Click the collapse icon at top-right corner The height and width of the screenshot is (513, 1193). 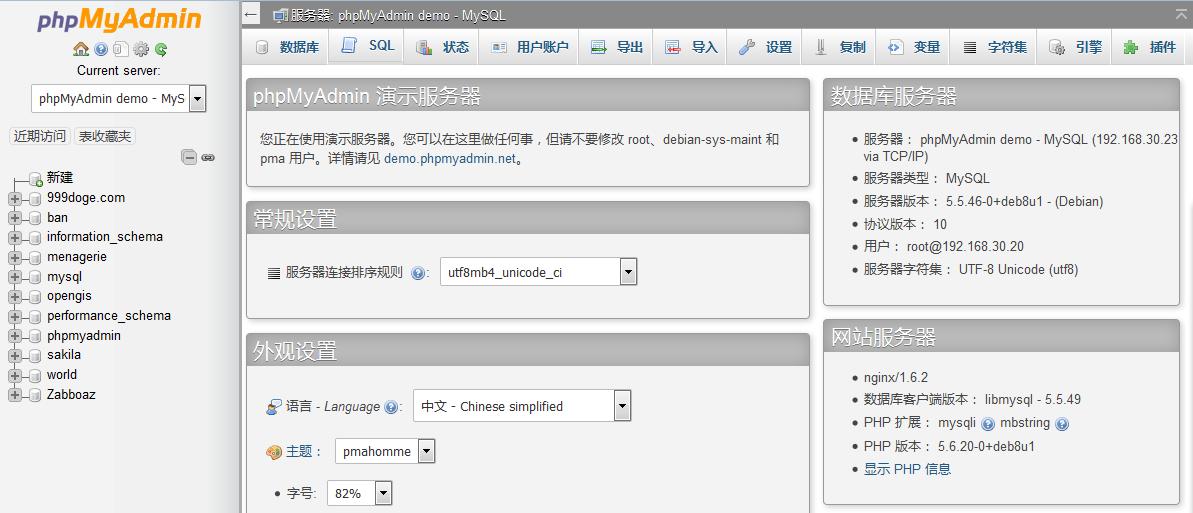[x=1181, y=14]
